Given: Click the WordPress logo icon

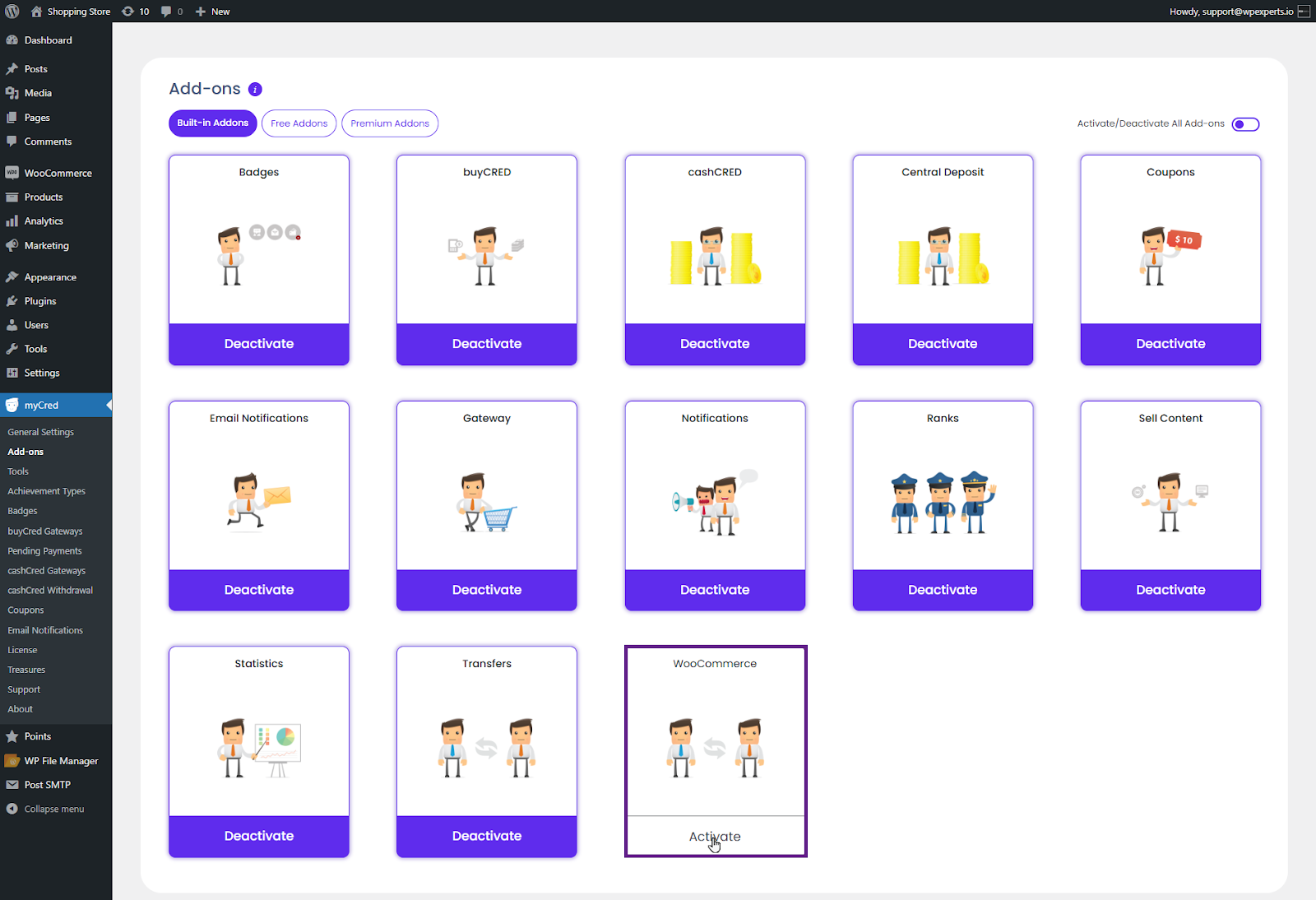Looking at the screenshot, I should [x=12, y=12].
